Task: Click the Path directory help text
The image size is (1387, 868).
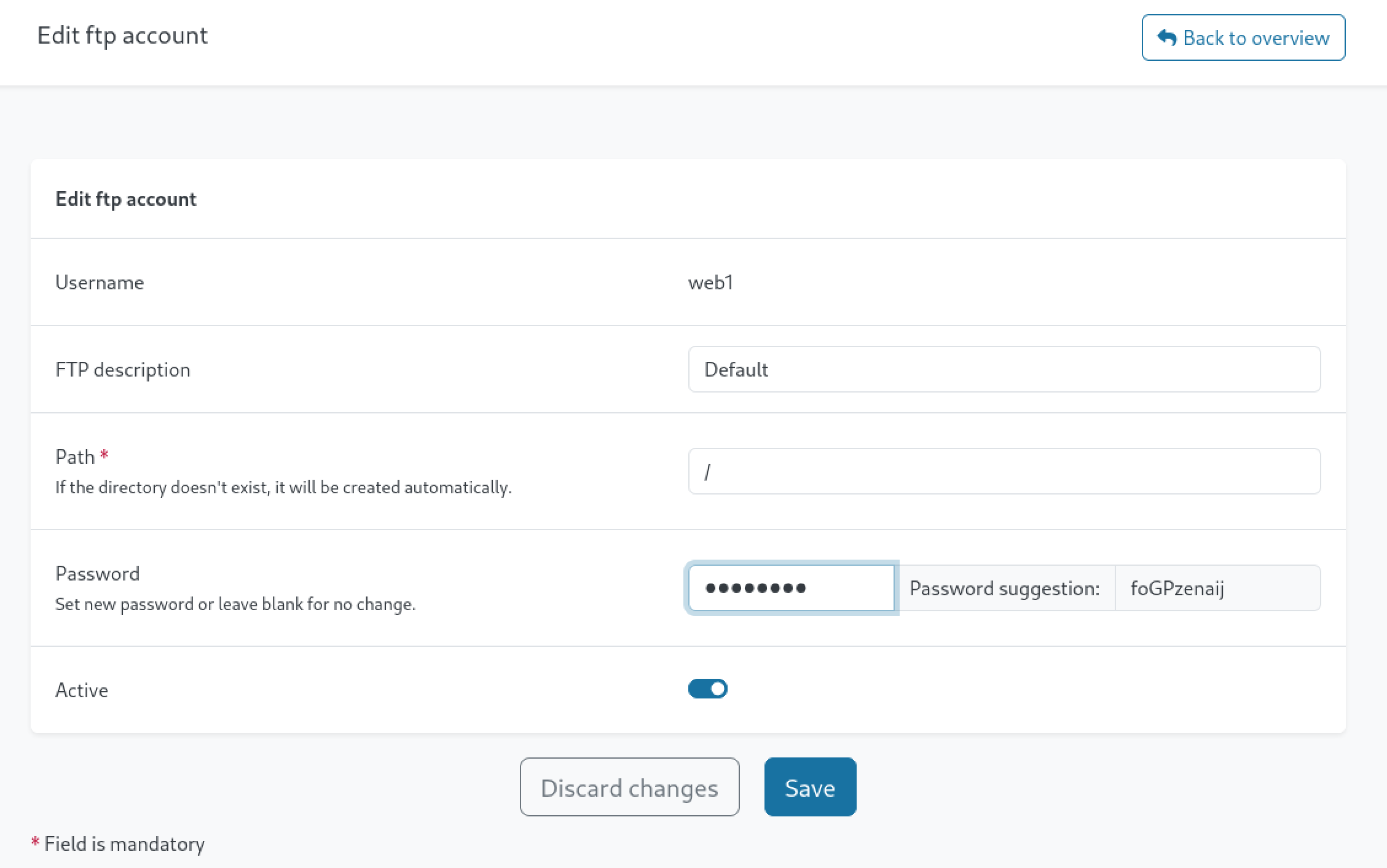Action: [x=283, y=487]
